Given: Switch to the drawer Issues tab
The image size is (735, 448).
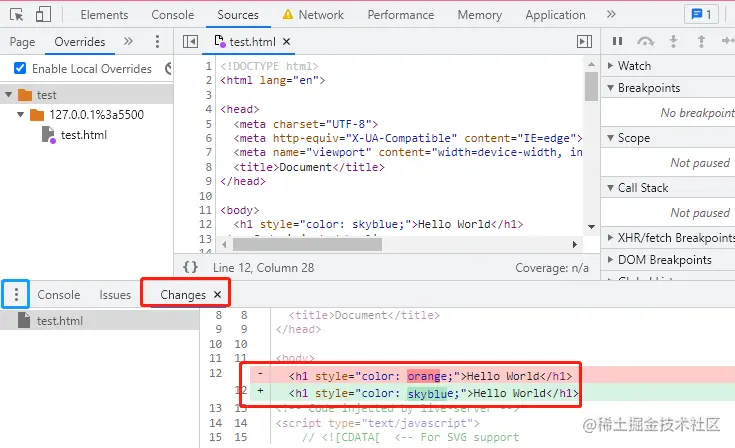Looking at the screenshot, I should click(115, 295).
